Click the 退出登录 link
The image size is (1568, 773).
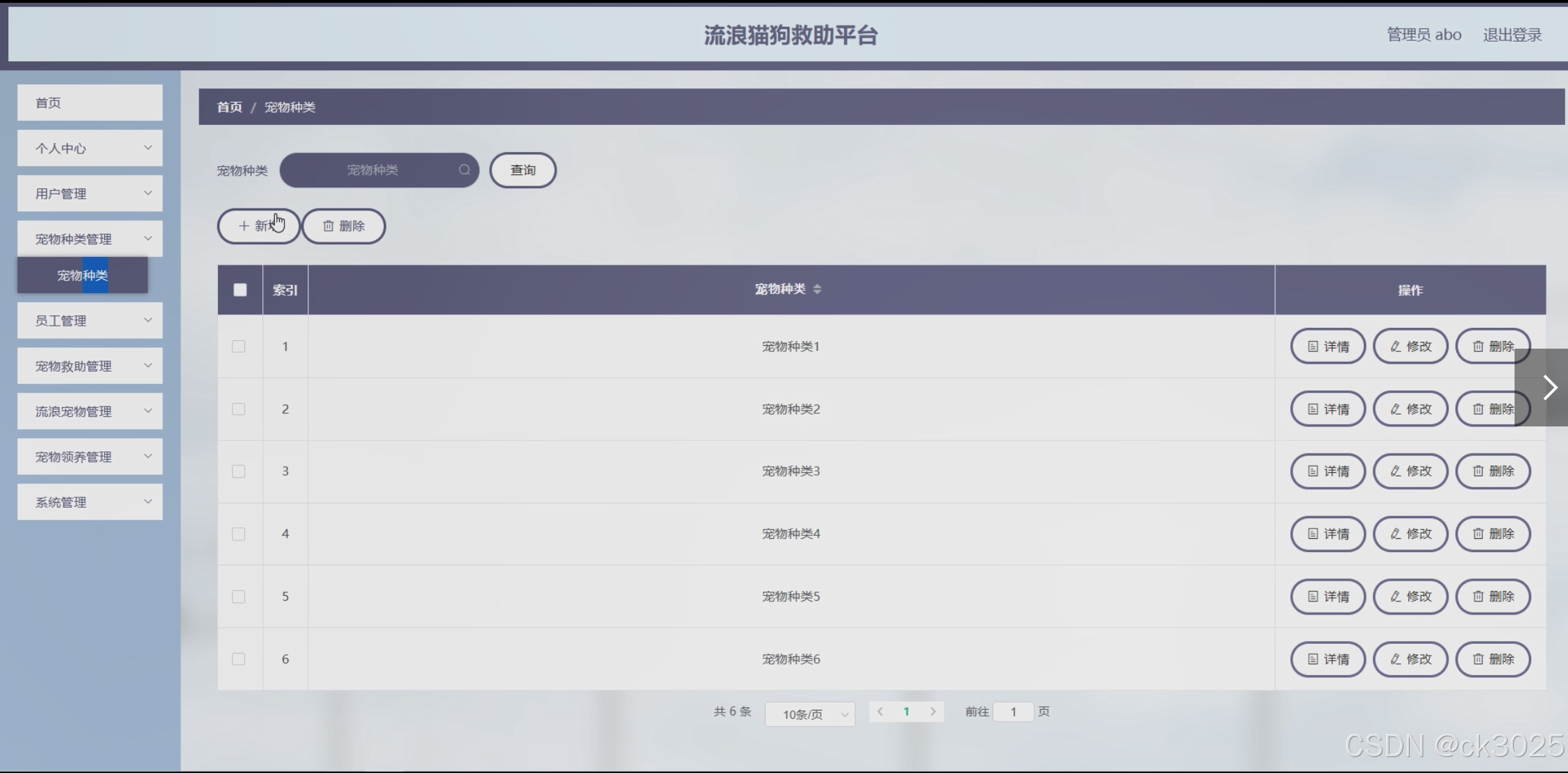(x=1512, y=35)
